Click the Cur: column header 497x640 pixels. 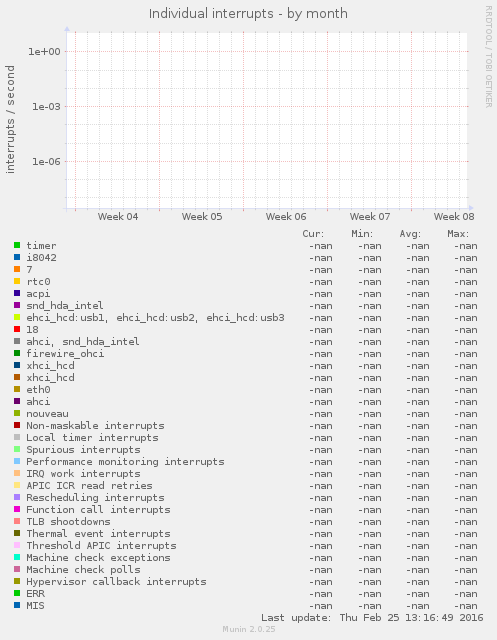point(313,234)
